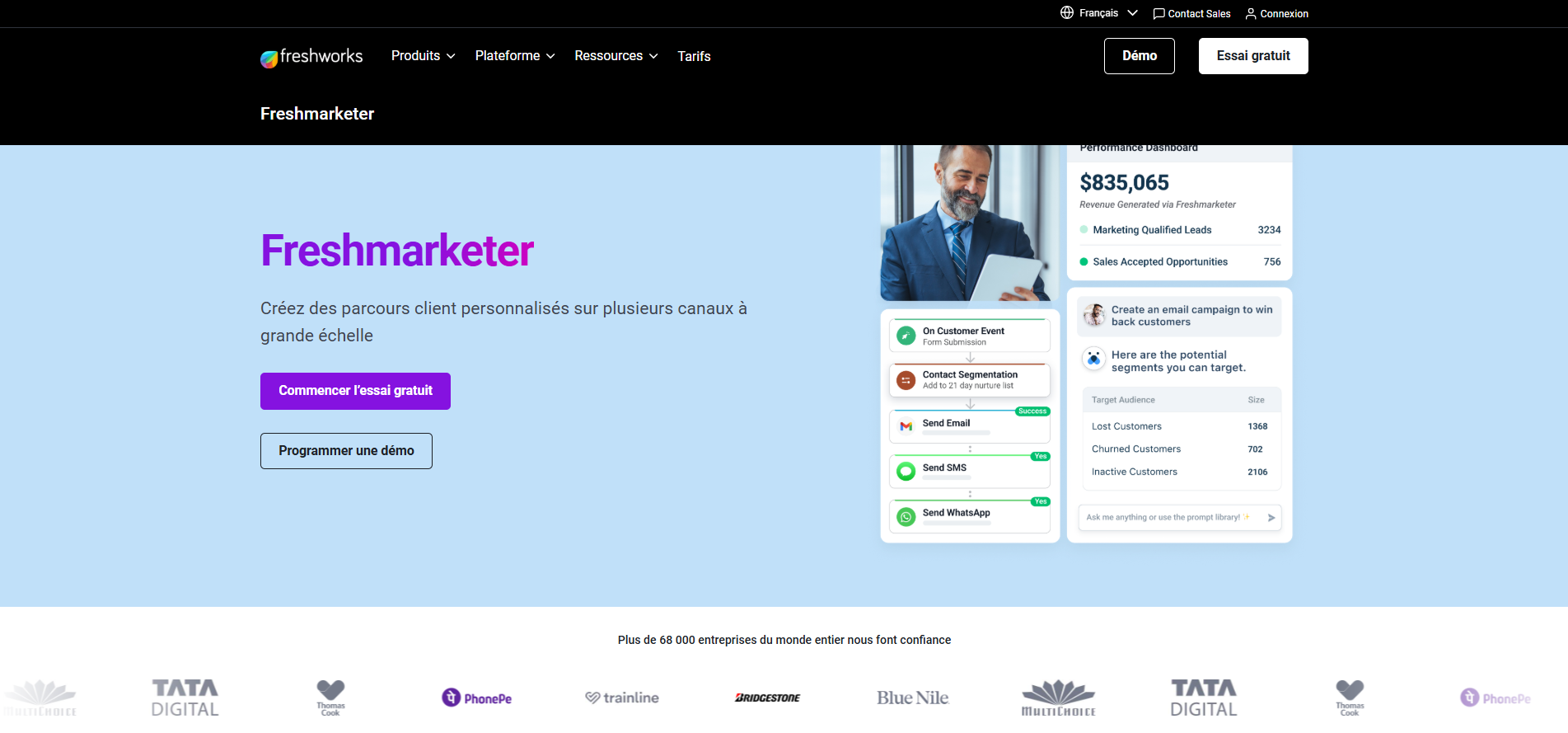Open the Plateforme menu
The width and height of the screenshot is (1568, 733).
tap(515, 56)
